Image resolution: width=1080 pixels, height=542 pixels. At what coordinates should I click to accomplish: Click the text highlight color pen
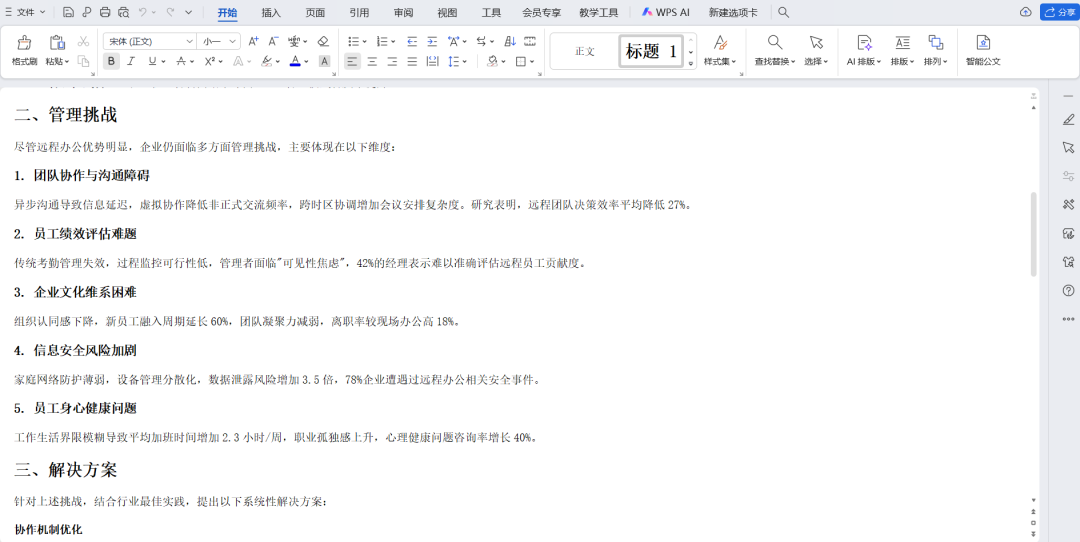click(267, 61)
